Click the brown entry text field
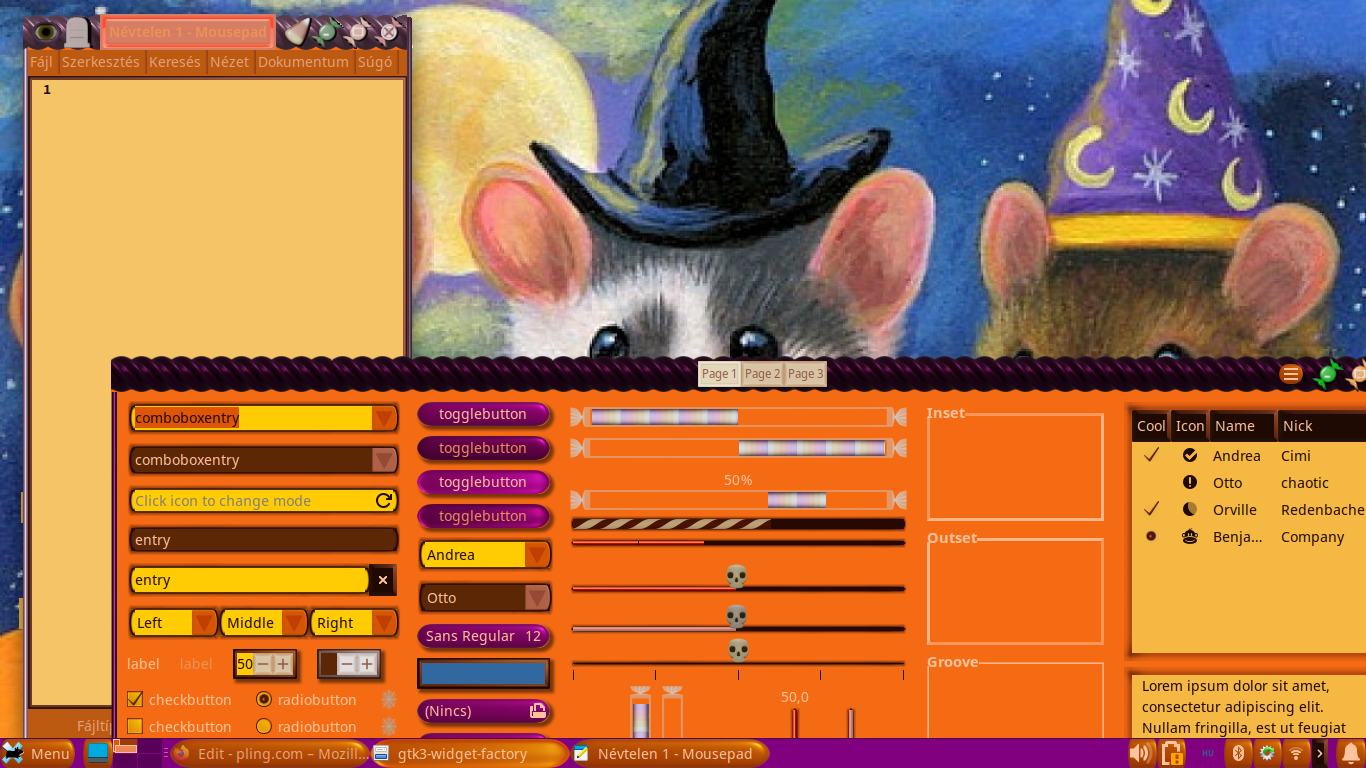The image size is (1366, 768). (x=264, y=540)
